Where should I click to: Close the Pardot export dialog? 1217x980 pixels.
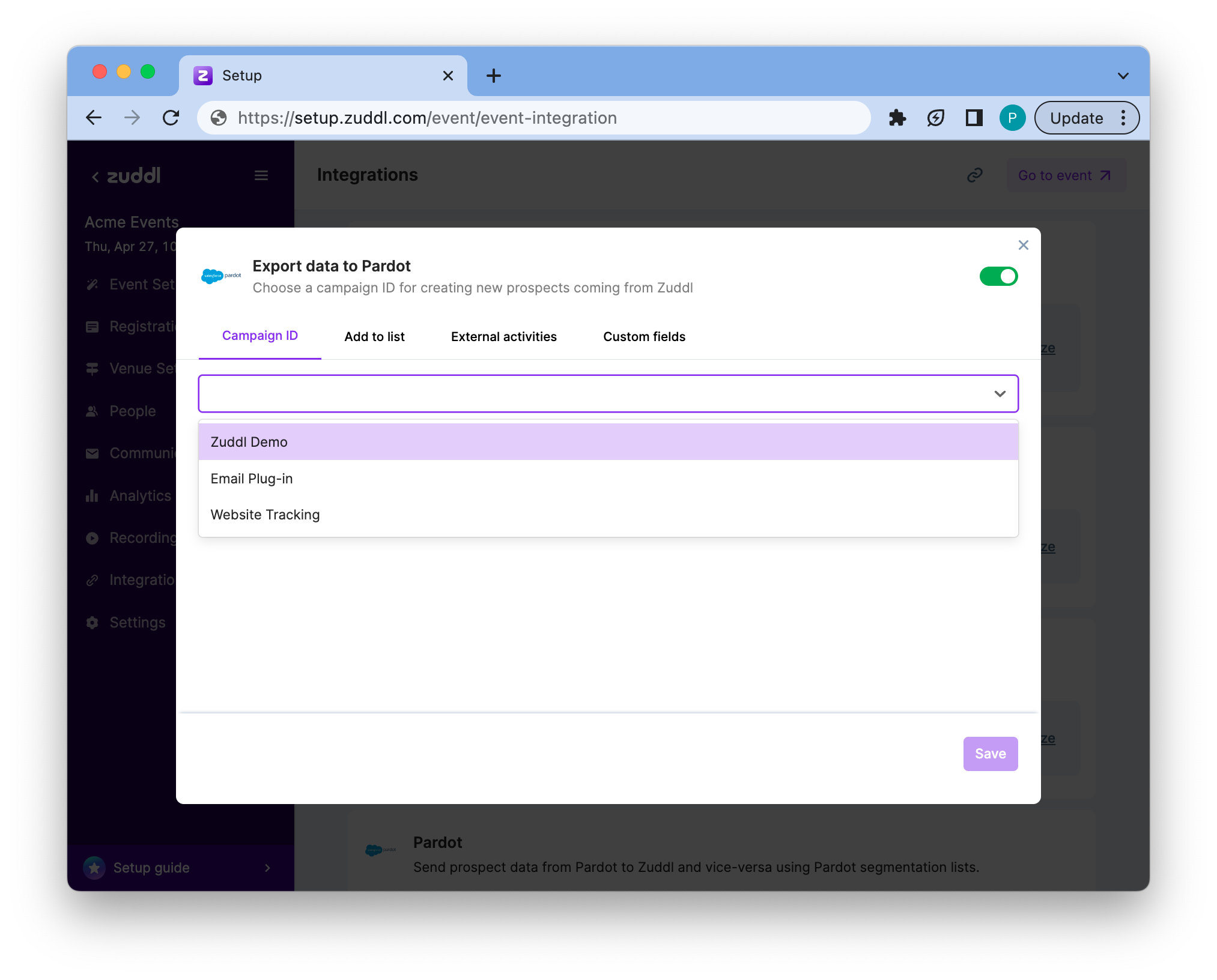1024,245
